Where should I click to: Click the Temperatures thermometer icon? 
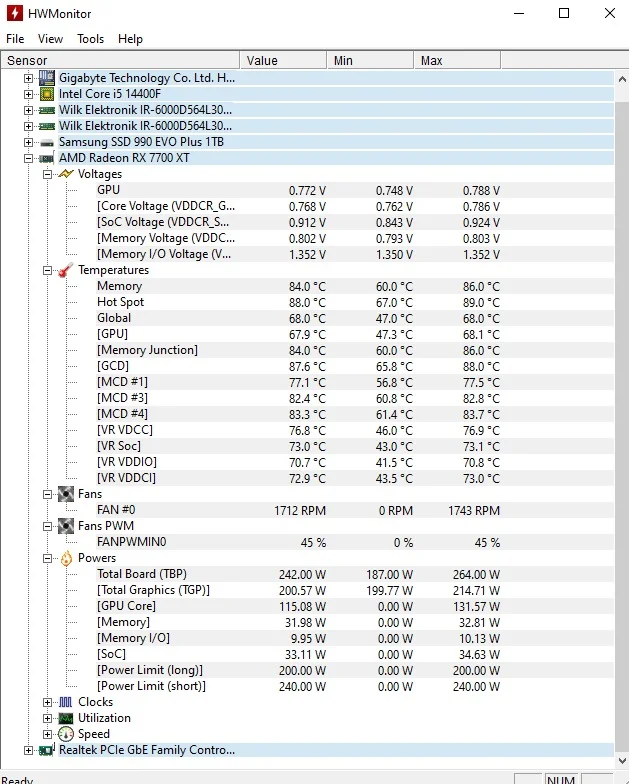tap(66, 270)
